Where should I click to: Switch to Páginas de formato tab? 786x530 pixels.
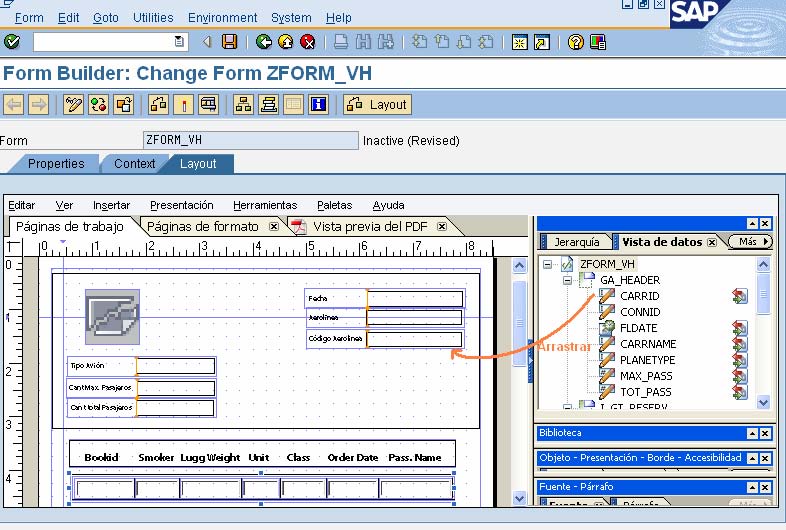tap(203, 227)
